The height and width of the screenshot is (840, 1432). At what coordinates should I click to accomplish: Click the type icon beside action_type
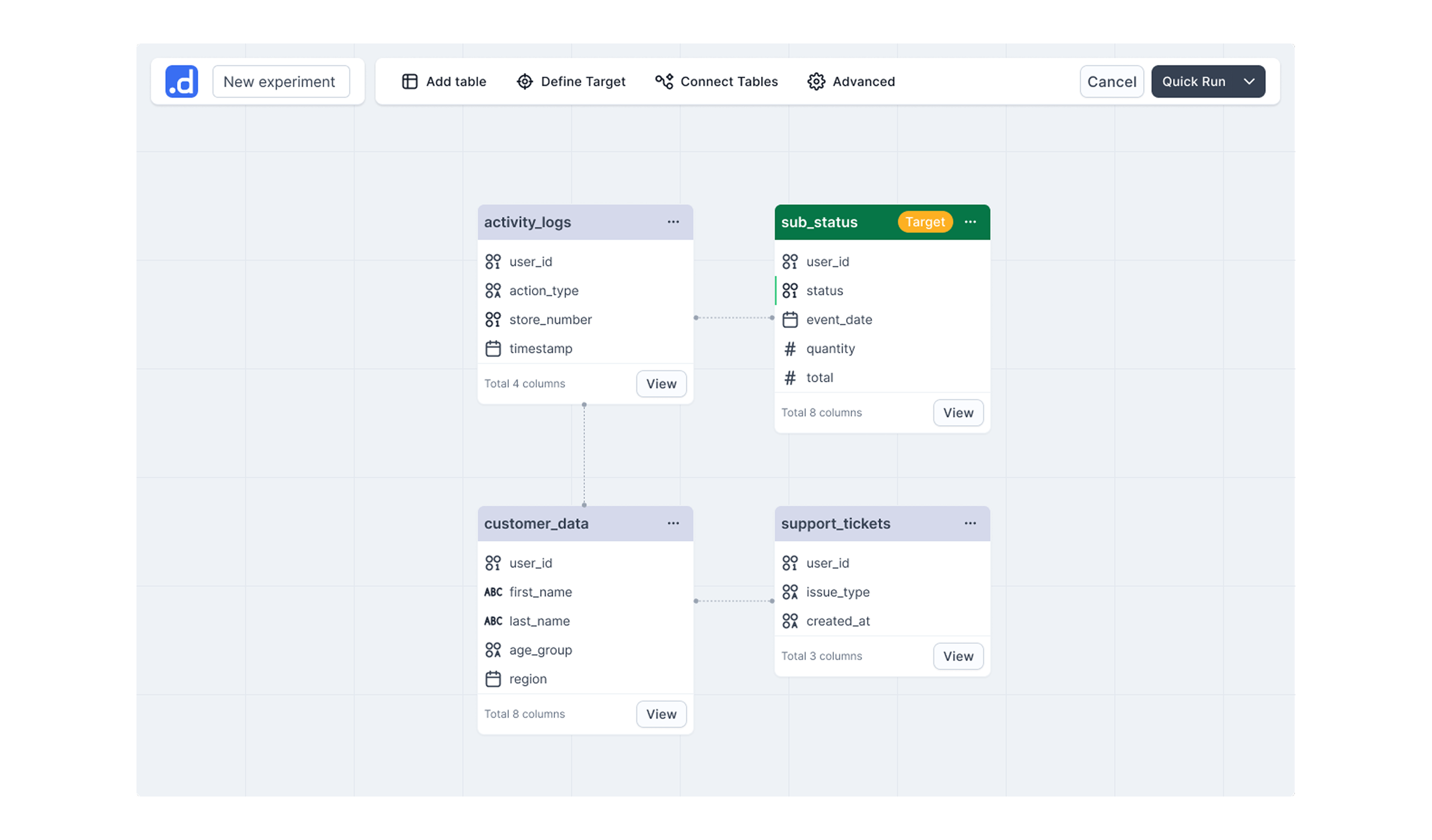pyautogui.click(x=493, y=291)
